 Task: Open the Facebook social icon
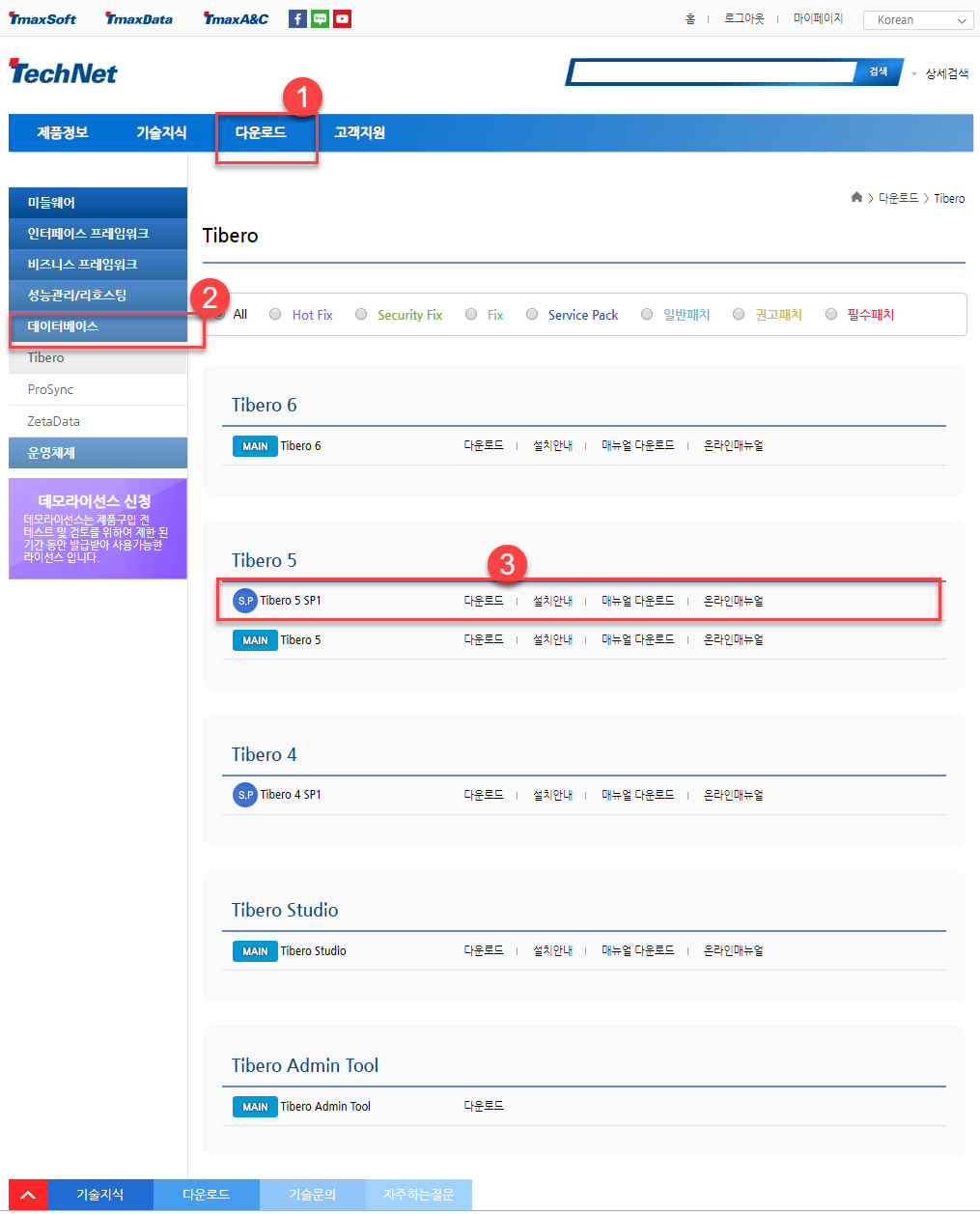(297, 18)
